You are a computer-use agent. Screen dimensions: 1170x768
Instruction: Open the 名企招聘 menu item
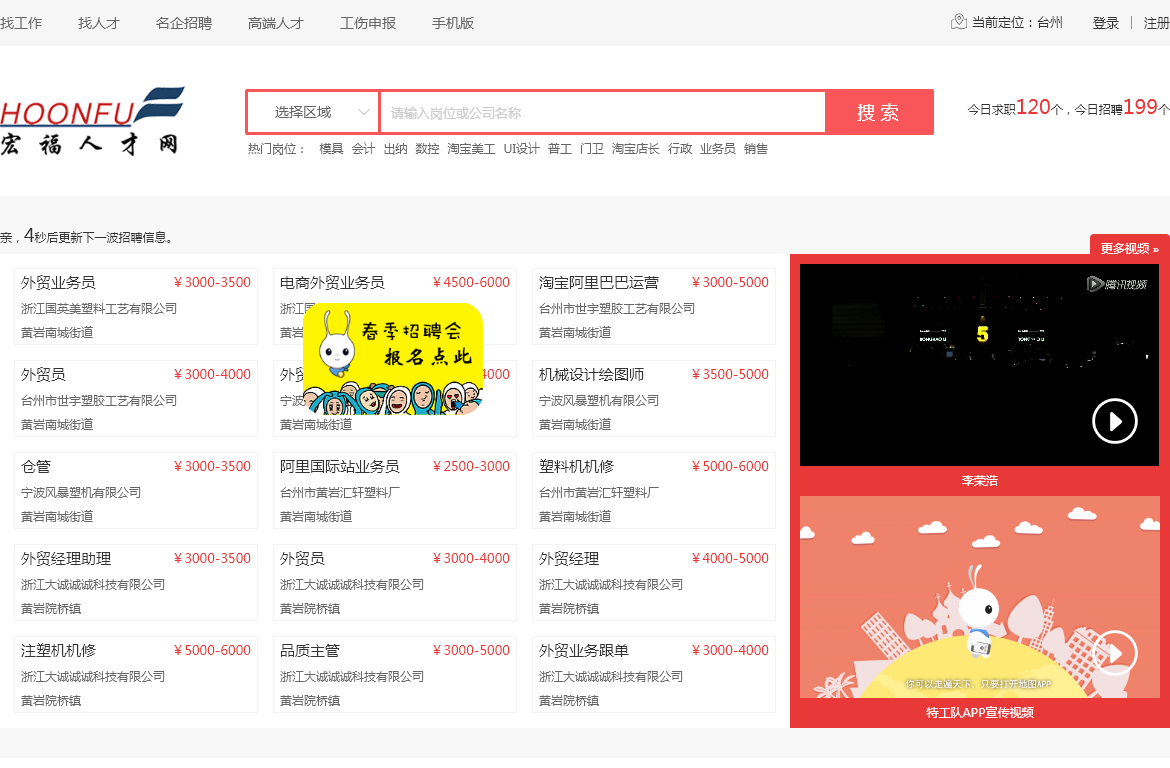click(x=184, y=23)
